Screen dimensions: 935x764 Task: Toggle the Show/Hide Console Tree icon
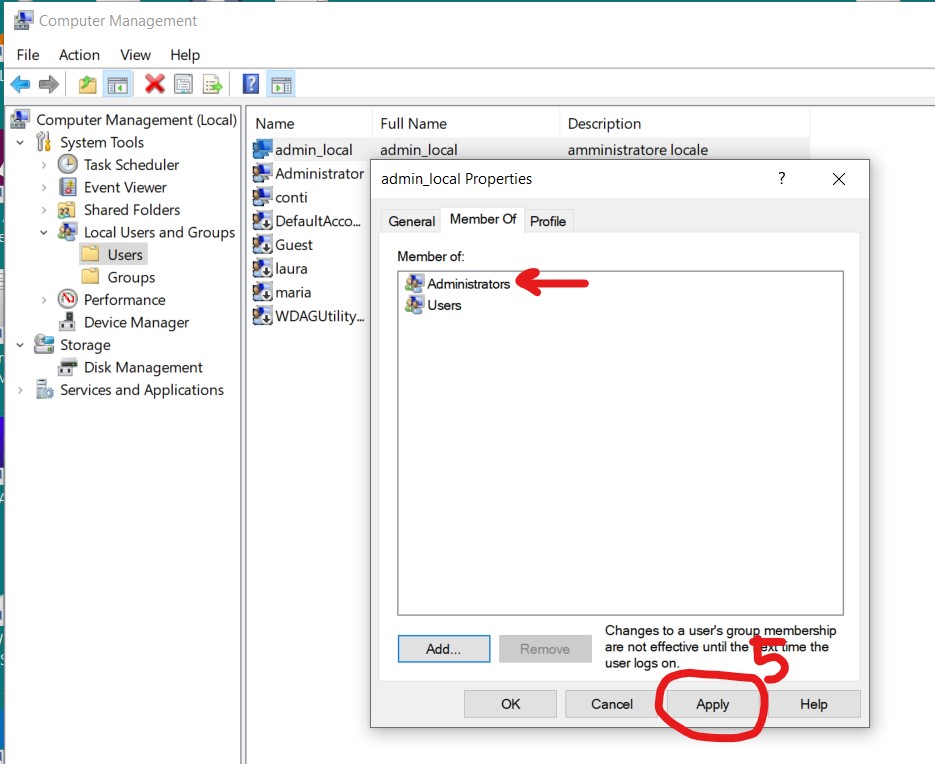coord(118,85)
